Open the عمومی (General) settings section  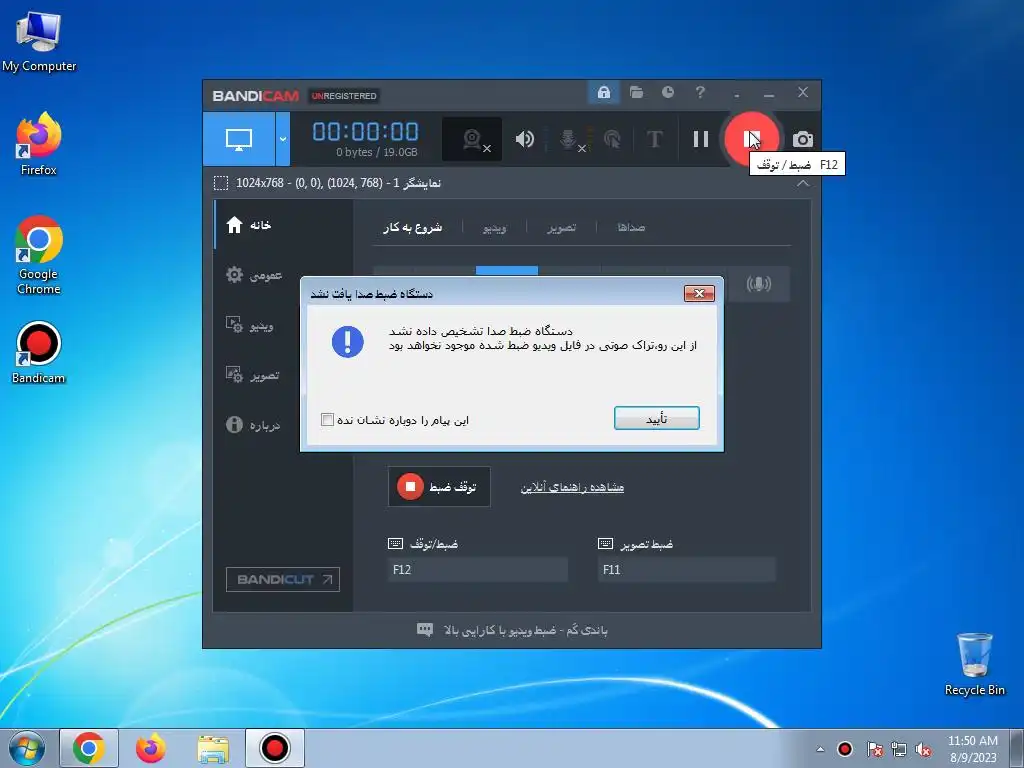click(283, 275)
